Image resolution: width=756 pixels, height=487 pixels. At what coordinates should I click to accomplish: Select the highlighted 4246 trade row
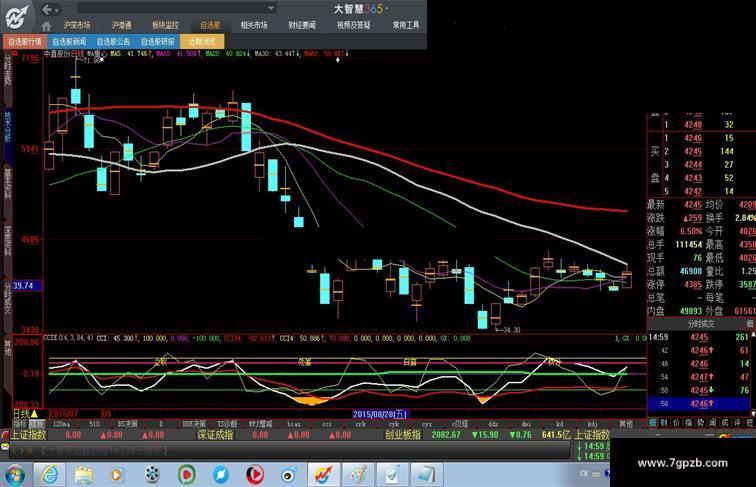[699, 404]
